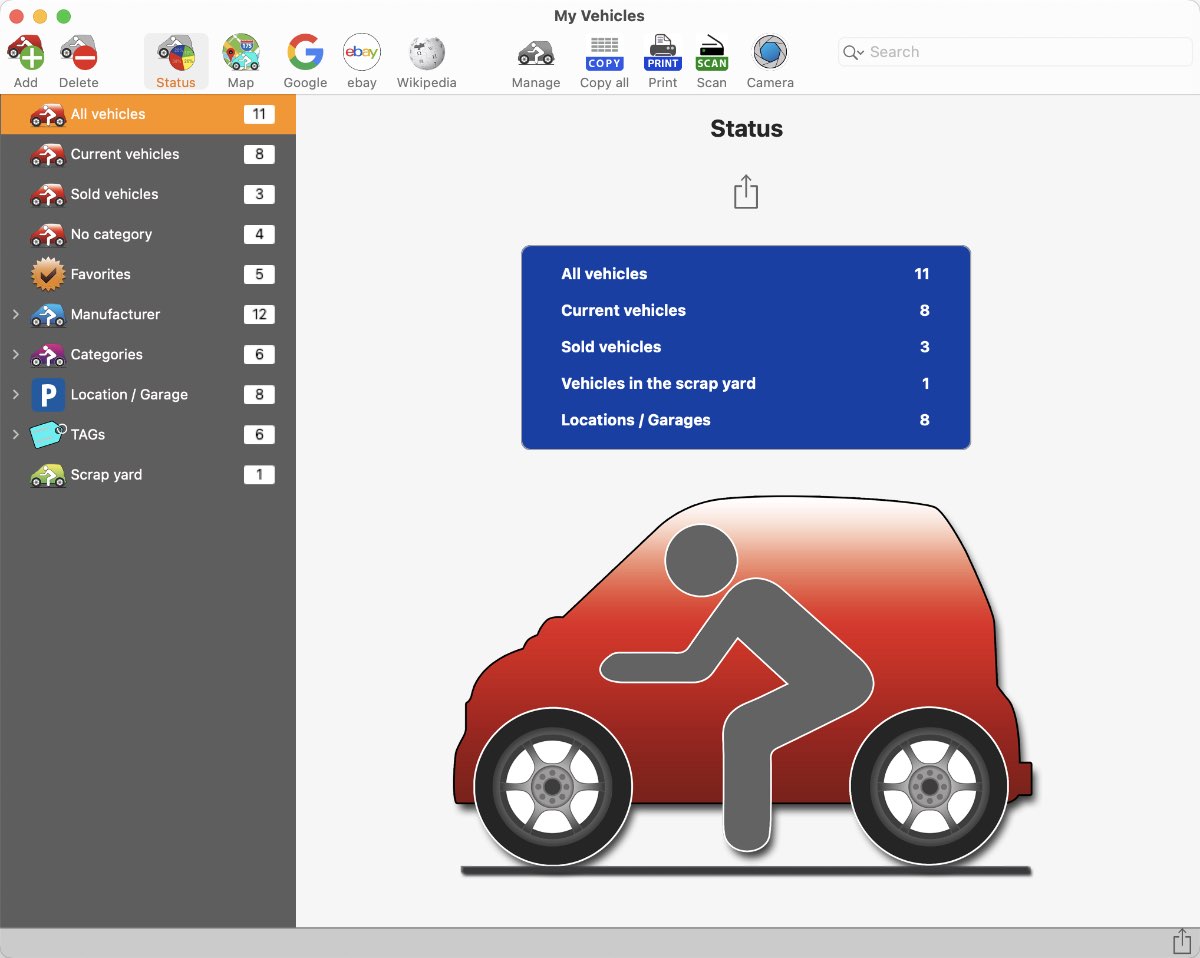Click the purple Categories car icon

click(48, 355)
